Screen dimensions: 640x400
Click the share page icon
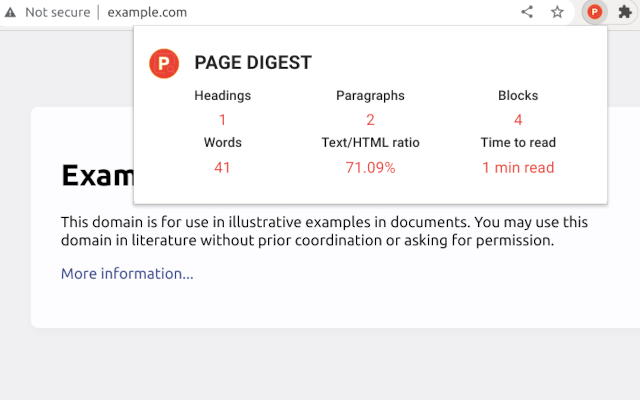point(527,12)
